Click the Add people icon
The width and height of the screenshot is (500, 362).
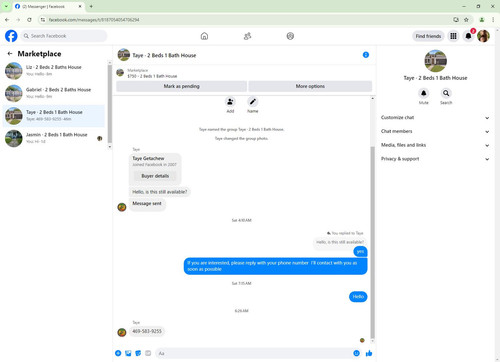(x=230, y=102)
